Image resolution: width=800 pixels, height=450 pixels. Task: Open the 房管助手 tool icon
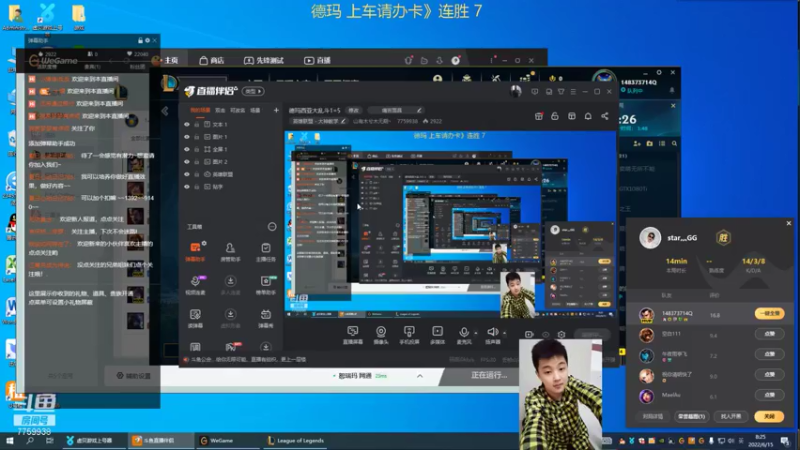pos(230,252)
